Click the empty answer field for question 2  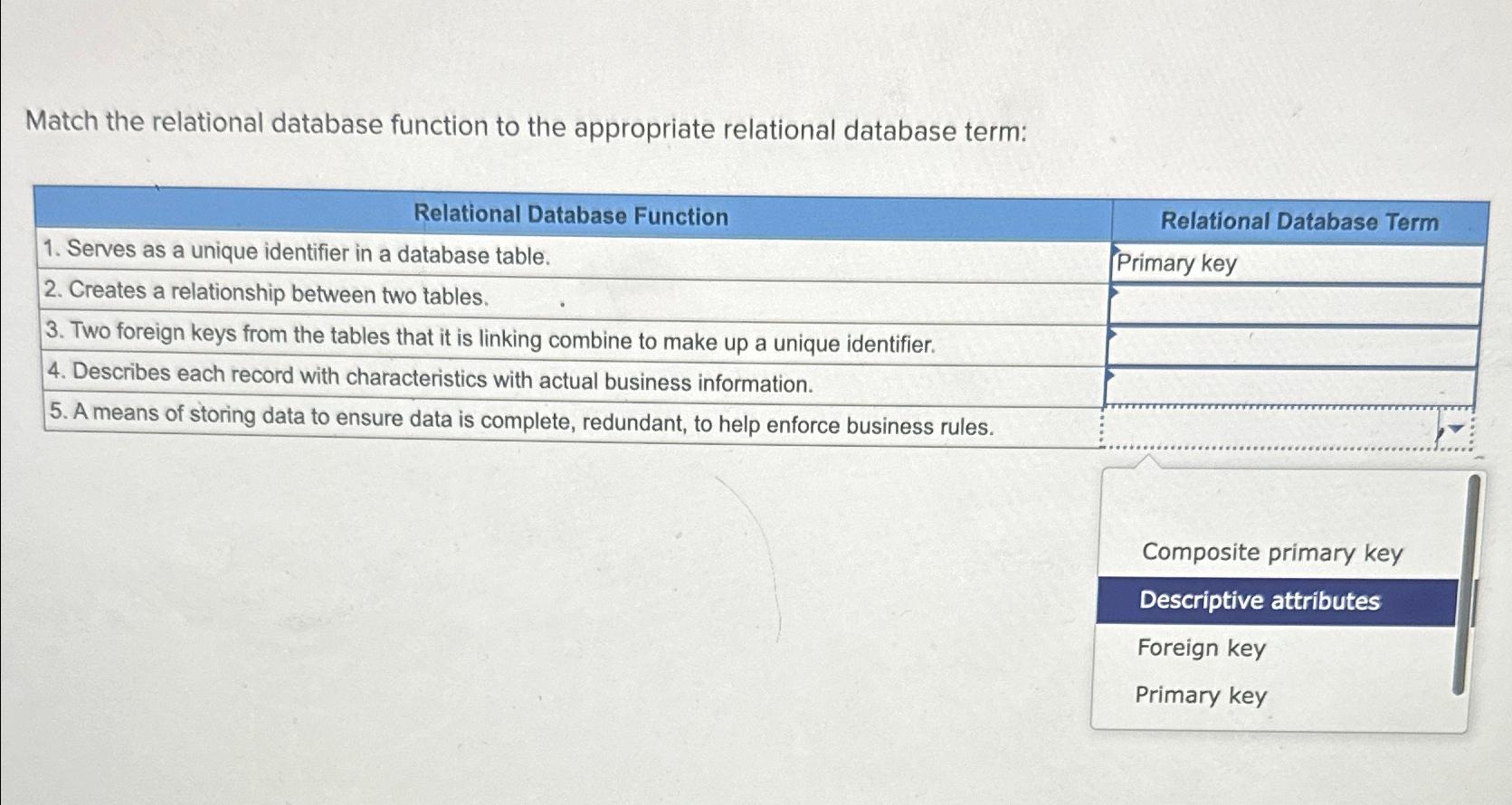tap(1285, 303)
